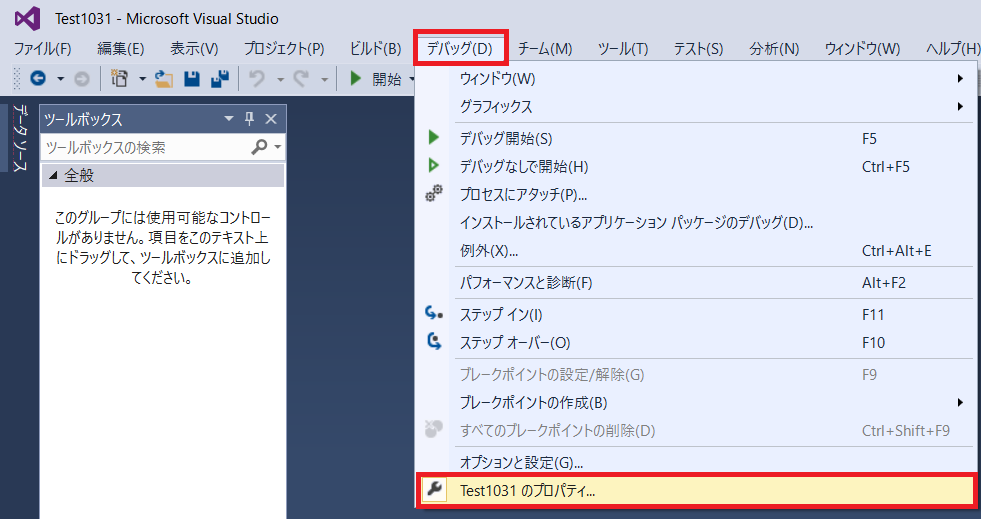Image resolution: width=981 pixels, height=519 pixels.
Task: Select インストールされているアプリケーション パッケージのデバッグ(D)...
Action: coord(696,223)
